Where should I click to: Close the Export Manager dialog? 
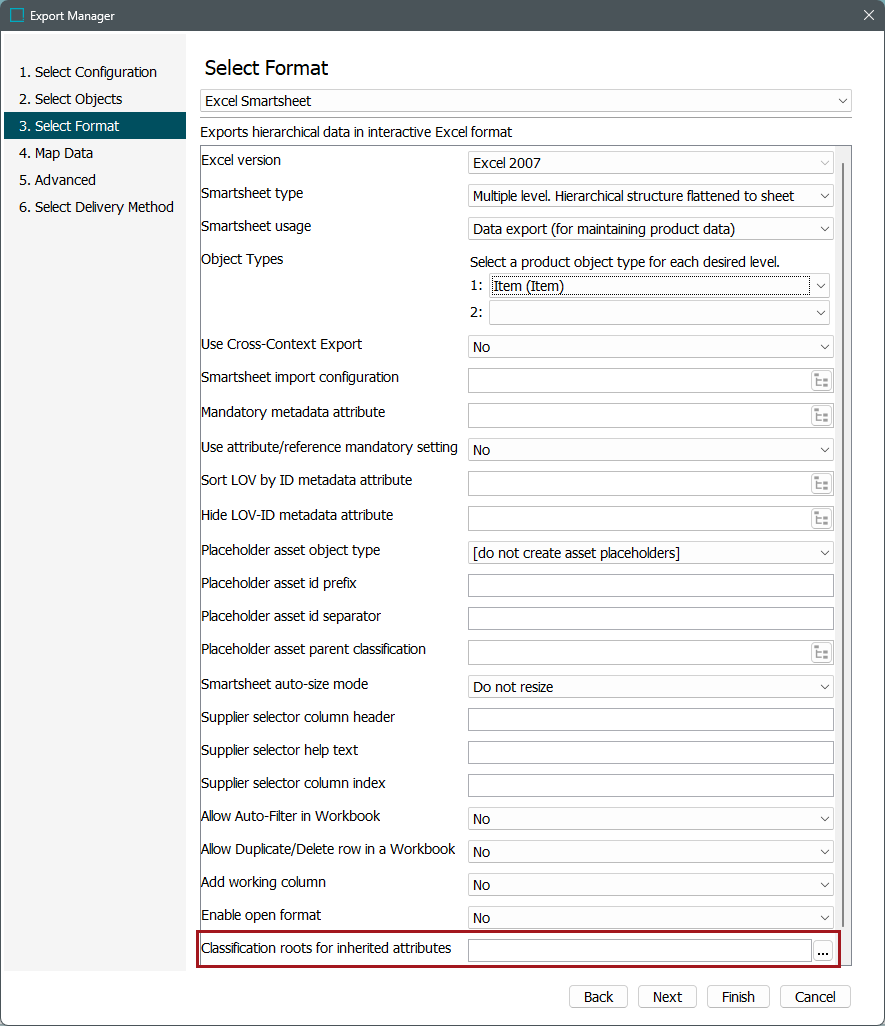(x=868, y=15)
